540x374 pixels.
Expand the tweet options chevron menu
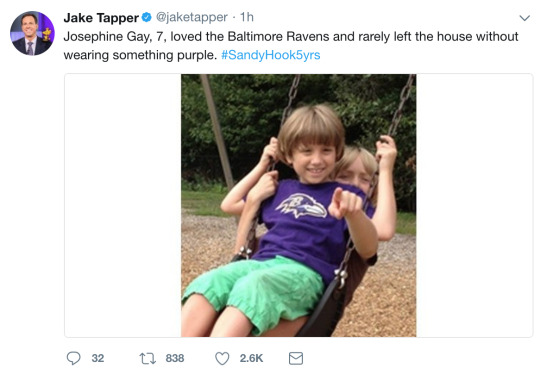point(525,18)
